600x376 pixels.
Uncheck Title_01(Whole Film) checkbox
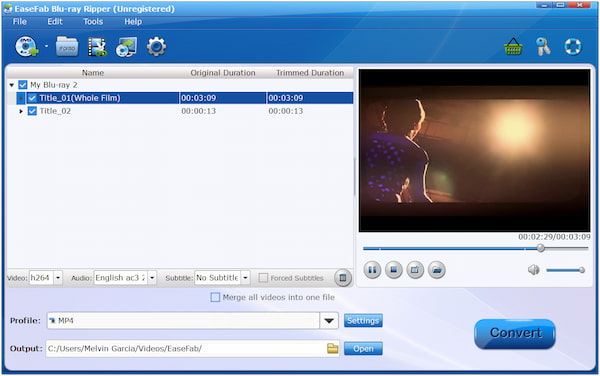[x=32, y=98]
